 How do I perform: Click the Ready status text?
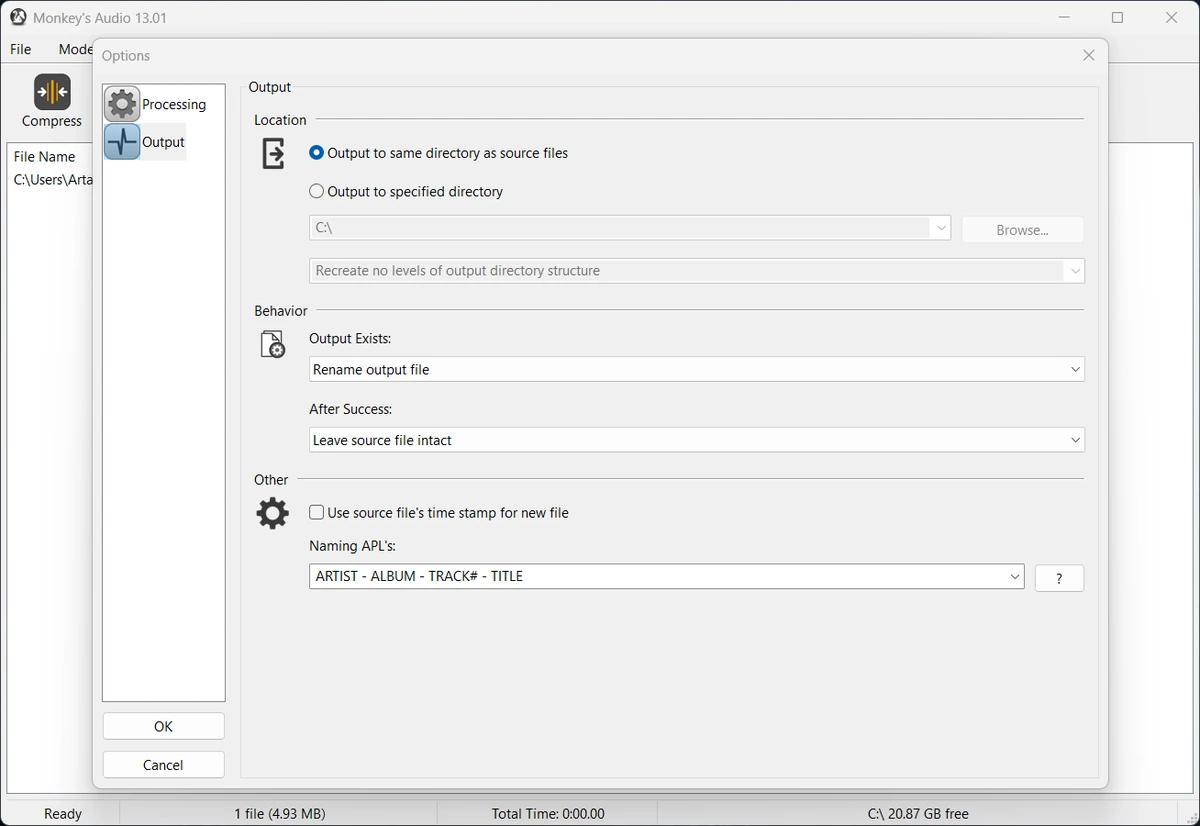63,813
